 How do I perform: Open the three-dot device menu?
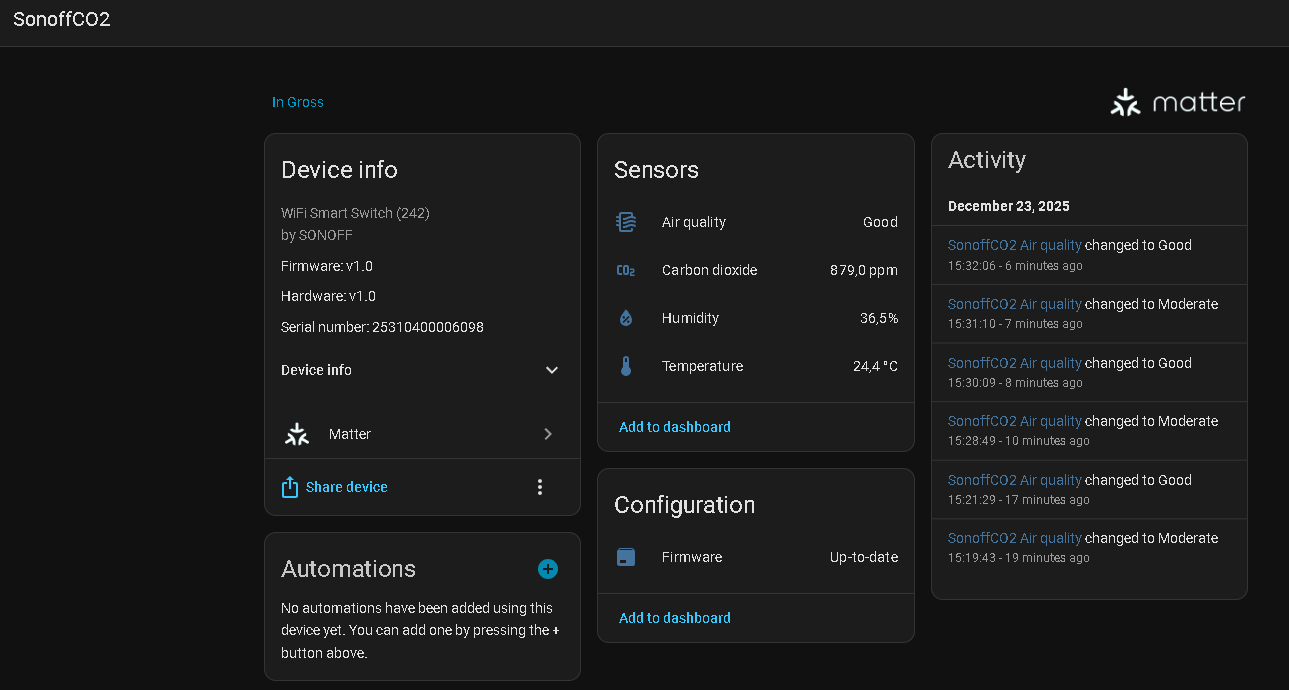click(x=540, y=487)
